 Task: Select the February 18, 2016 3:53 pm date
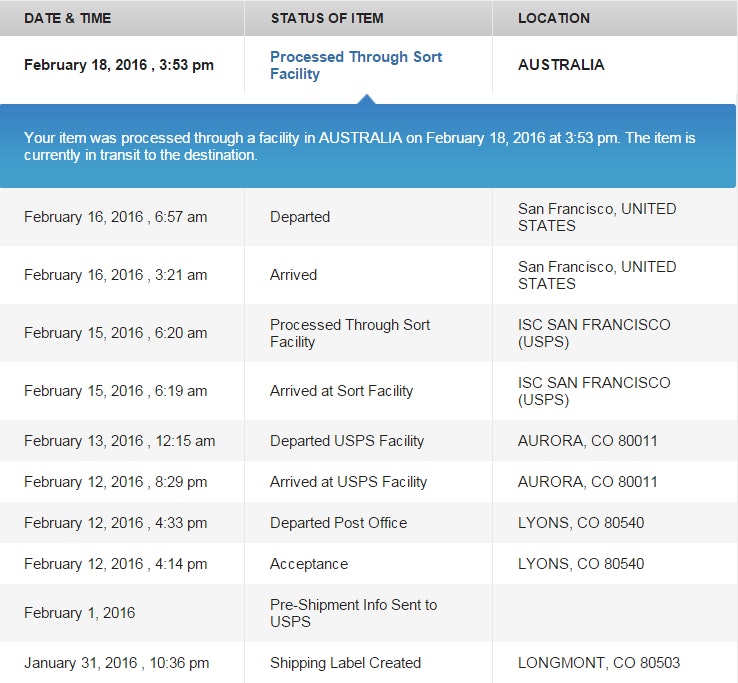pyautogui.click(x=118, y=65)
